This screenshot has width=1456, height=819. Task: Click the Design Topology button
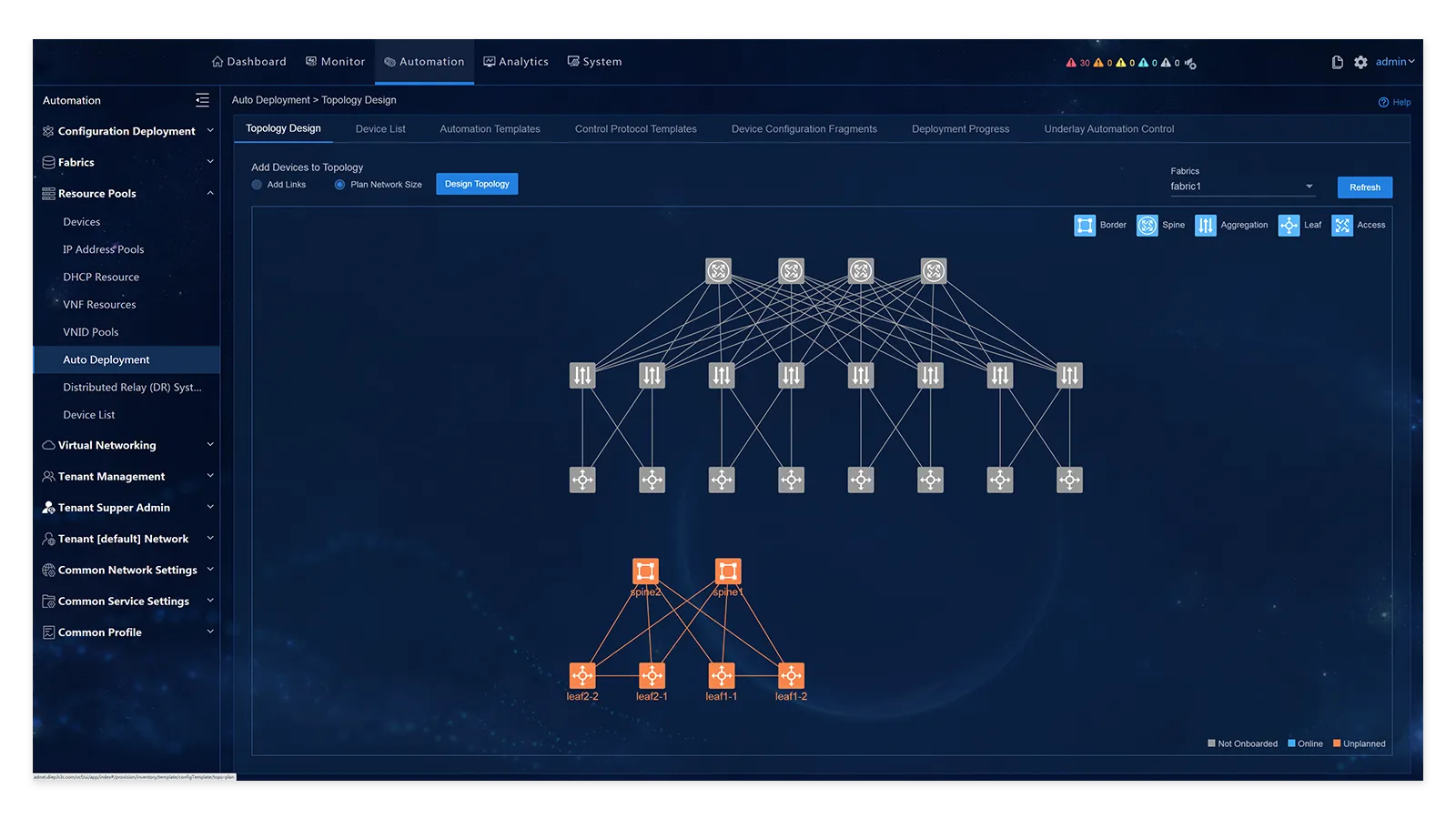point(477,184)
